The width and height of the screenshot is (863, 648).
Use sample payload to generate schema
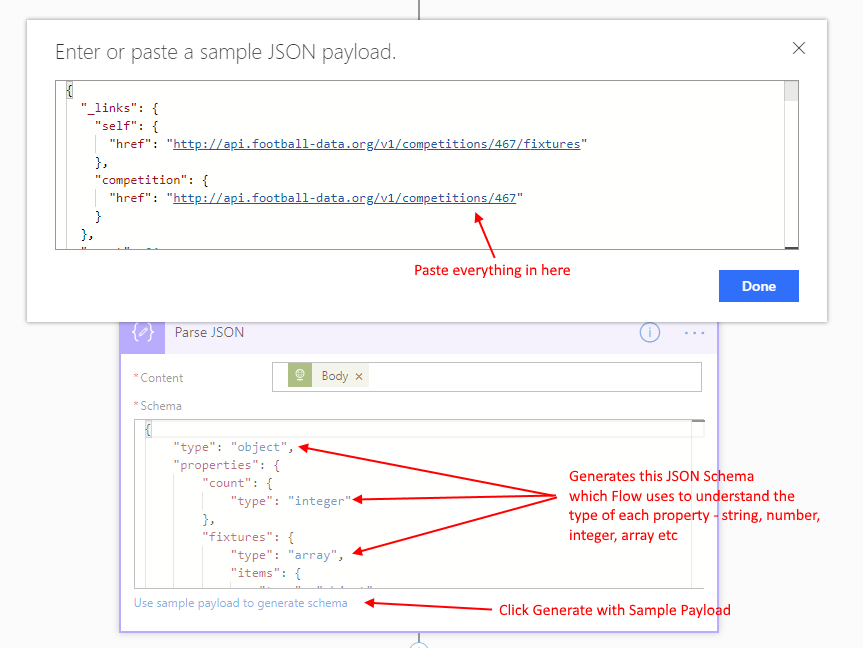(x=241, y=603)
